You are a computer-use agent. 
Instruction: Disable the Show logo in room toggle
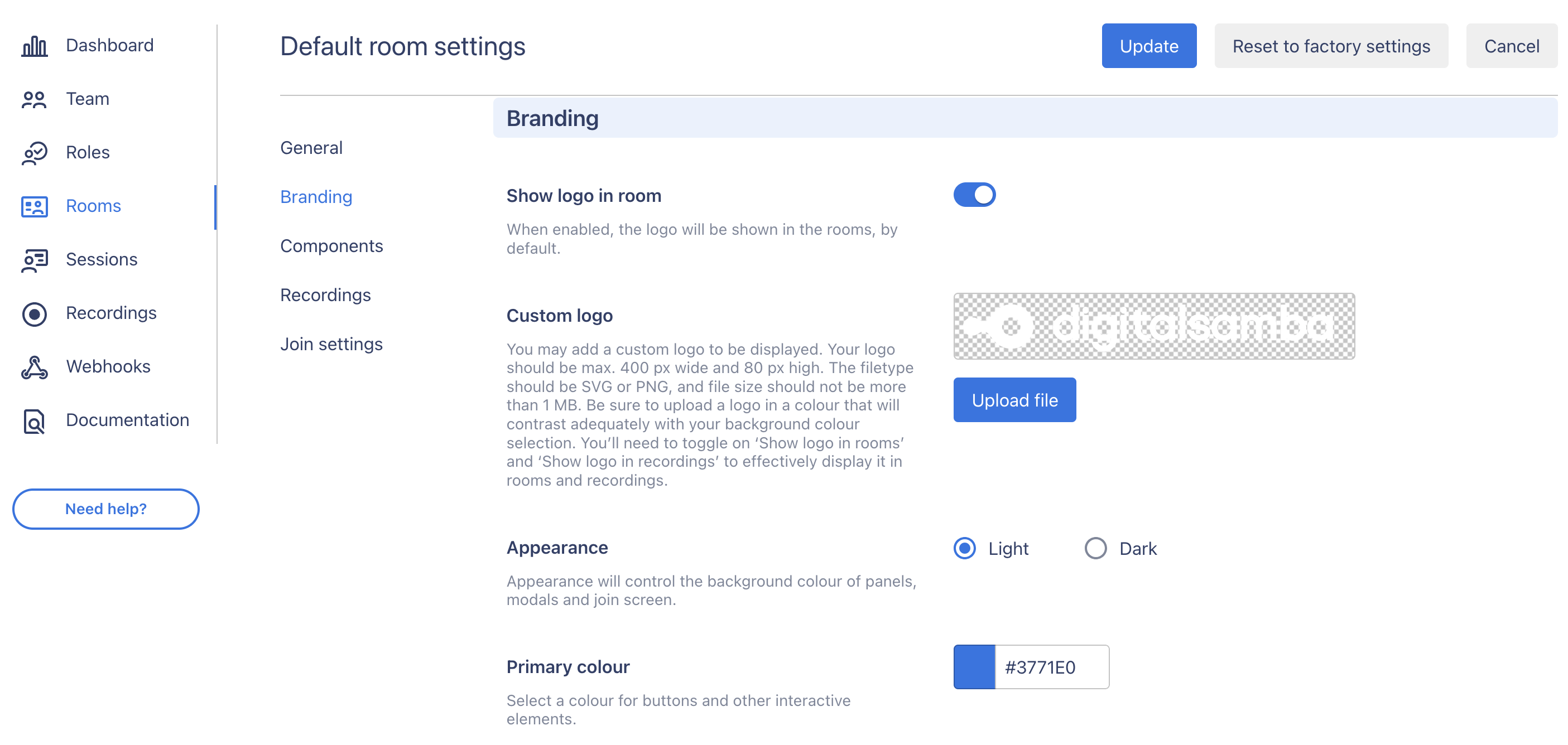(974, 195)
